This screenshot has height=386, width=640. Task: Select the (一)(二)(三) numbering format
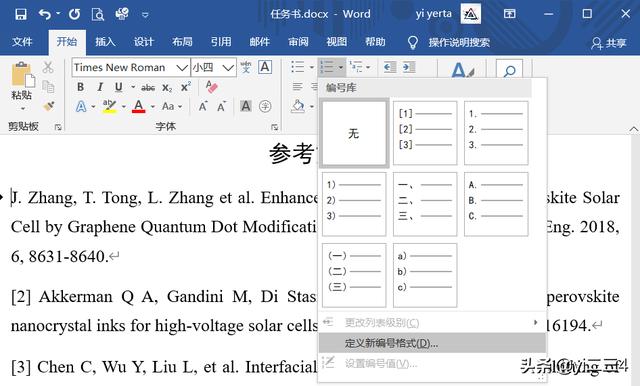(354, 275)
